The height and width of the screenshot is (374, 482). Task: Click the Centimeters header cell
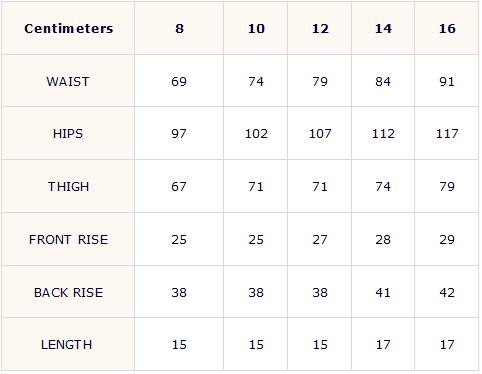coord(69,28)
